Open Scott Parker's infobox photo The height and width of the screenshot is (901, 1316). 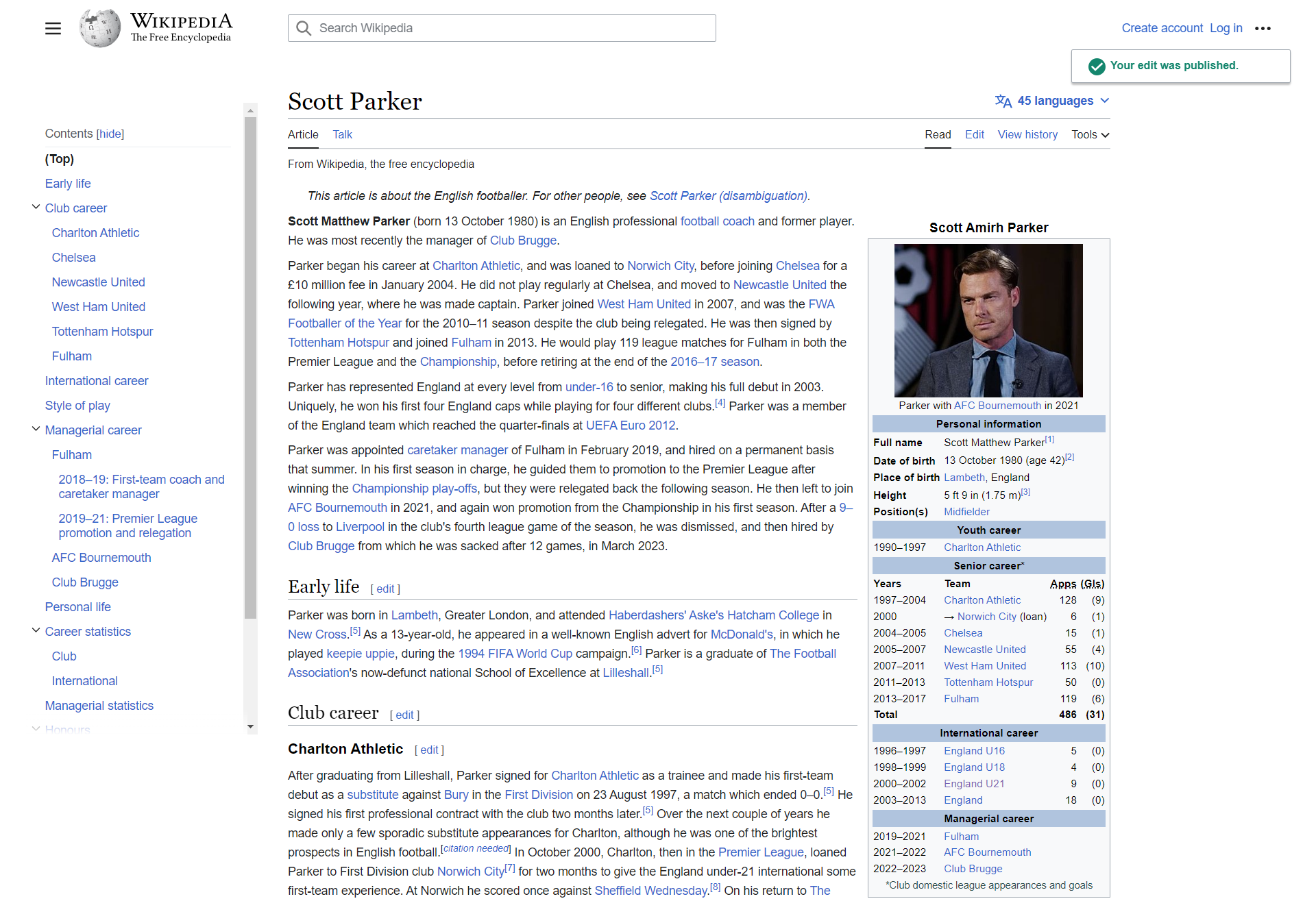(x=988, y=321)
